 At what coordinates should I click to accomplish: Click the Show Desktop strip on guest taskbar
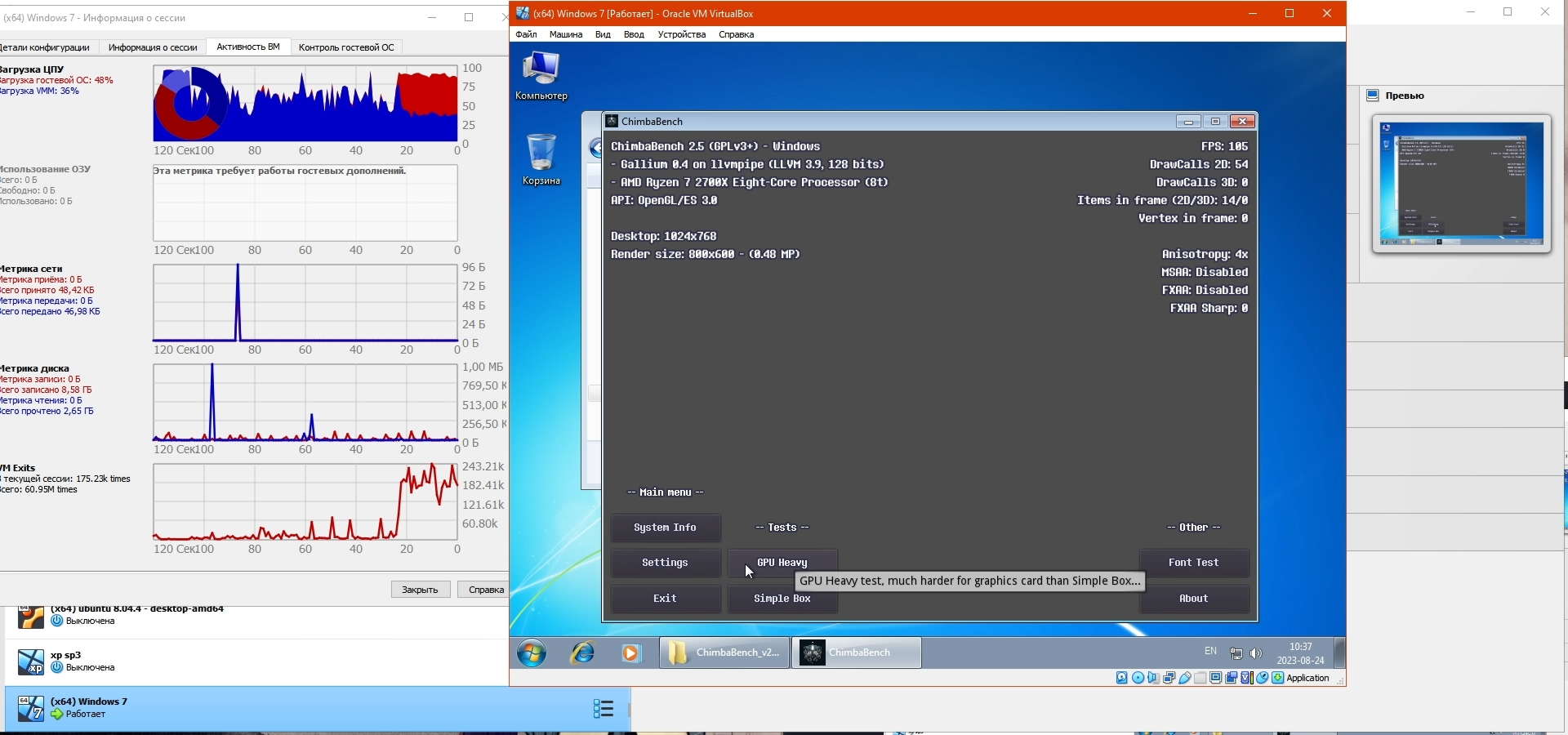(1339, 653)
